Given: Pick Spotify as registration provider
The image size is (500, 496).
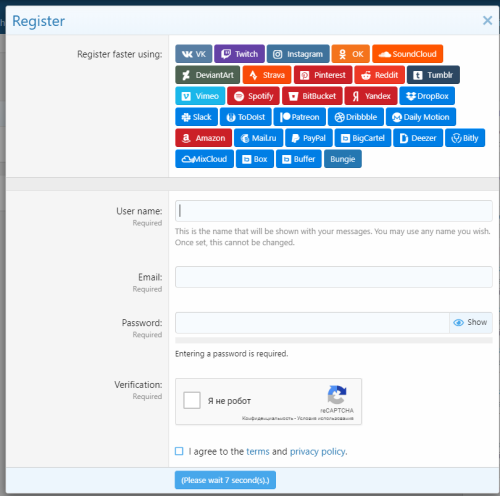Looking at the screenshot, I should click(x=253, y=96).
